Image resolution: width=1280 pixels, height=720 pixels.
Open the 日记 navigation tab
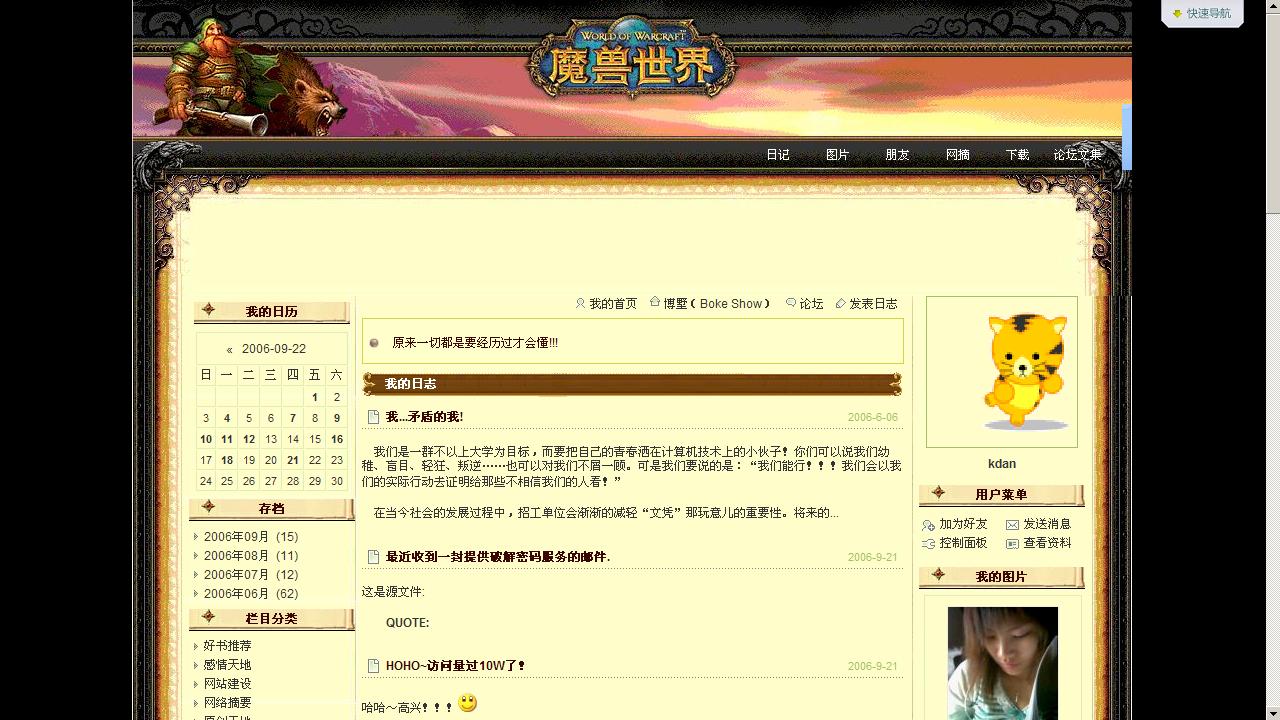tap(778, 155)
